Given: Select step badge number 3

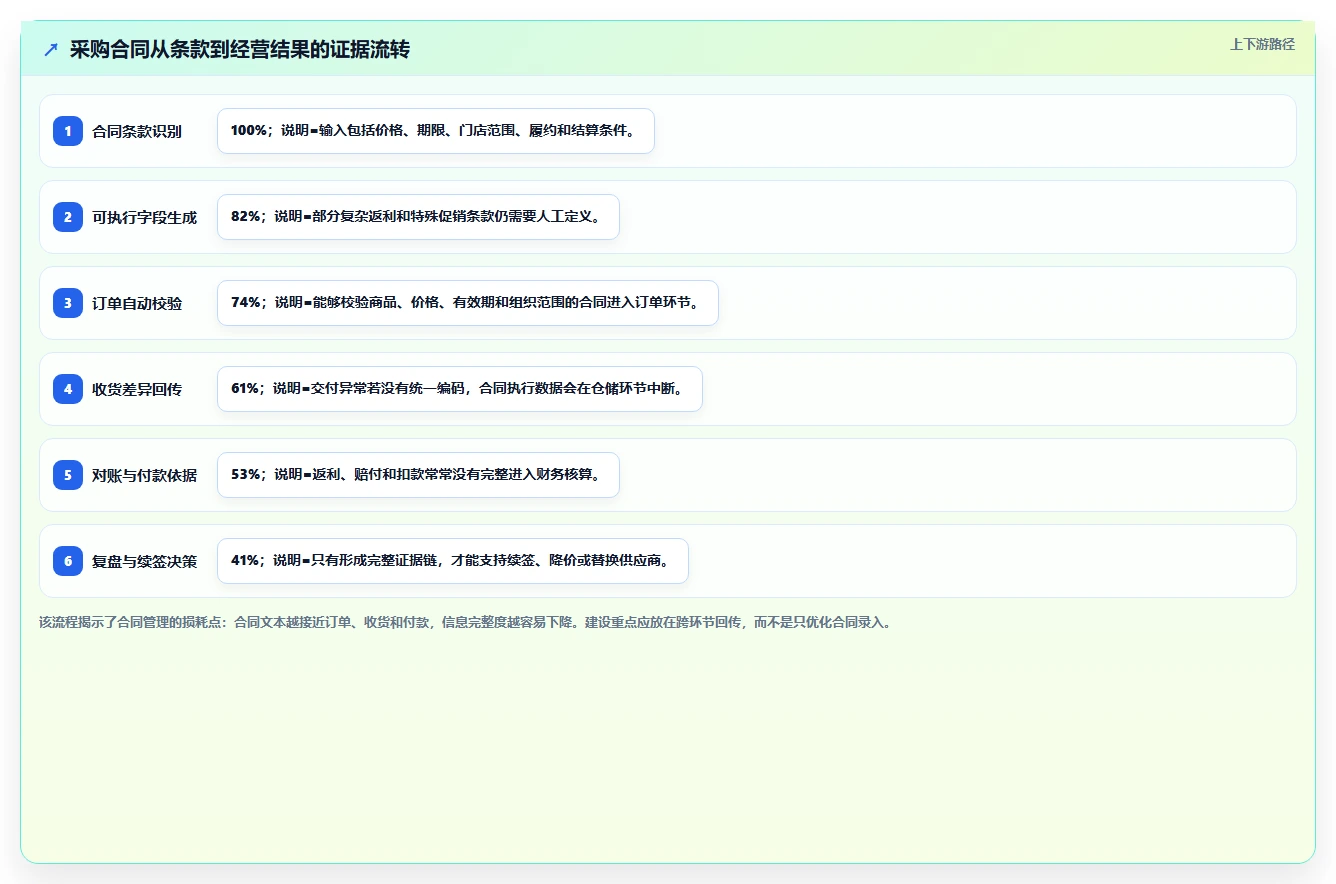Looking at the screenshot, I should point(68,303).
